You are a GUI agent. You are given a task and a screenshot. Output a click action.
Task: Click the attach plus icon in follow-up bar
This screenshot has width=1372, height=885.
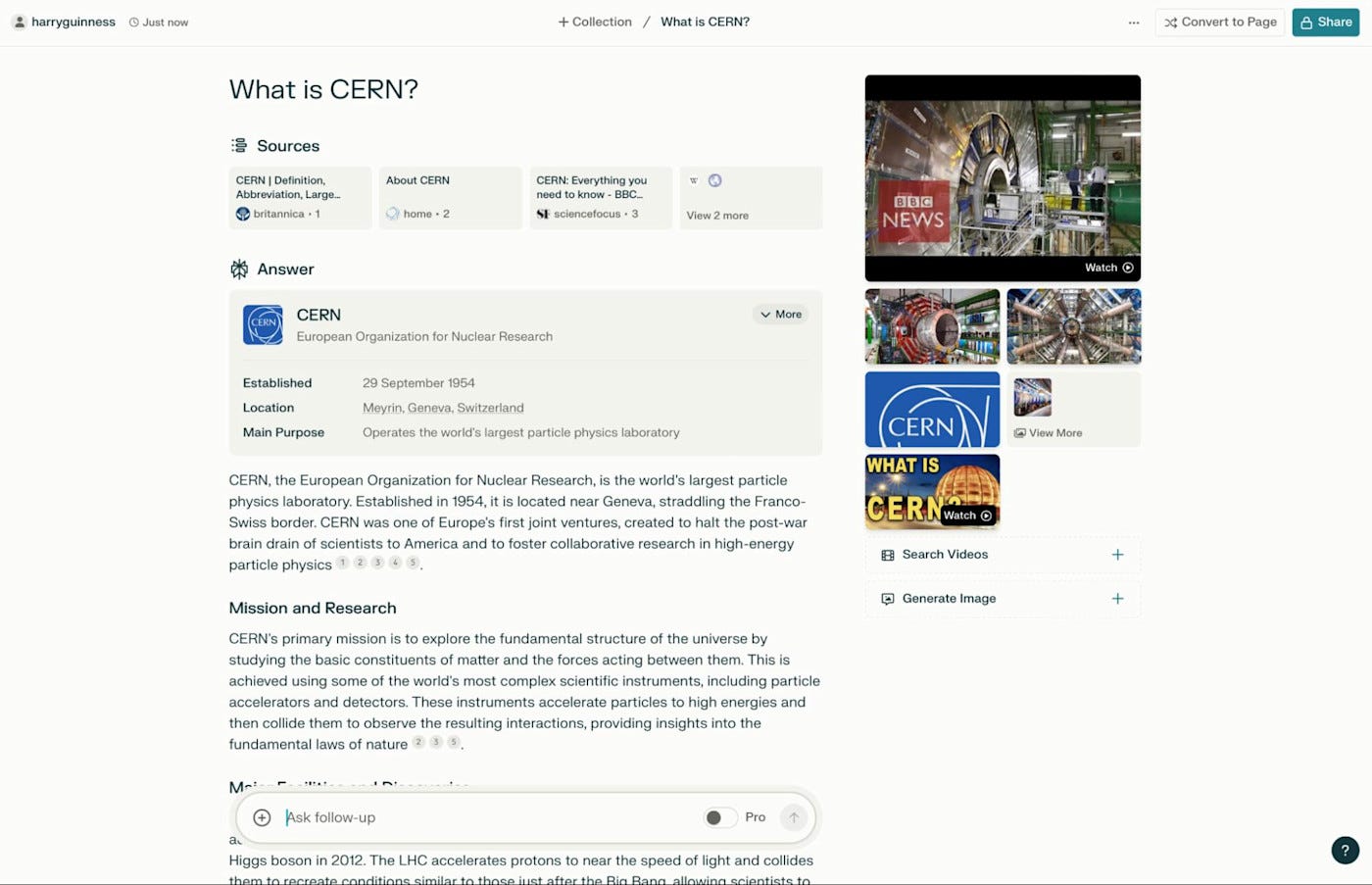[262, 816]
